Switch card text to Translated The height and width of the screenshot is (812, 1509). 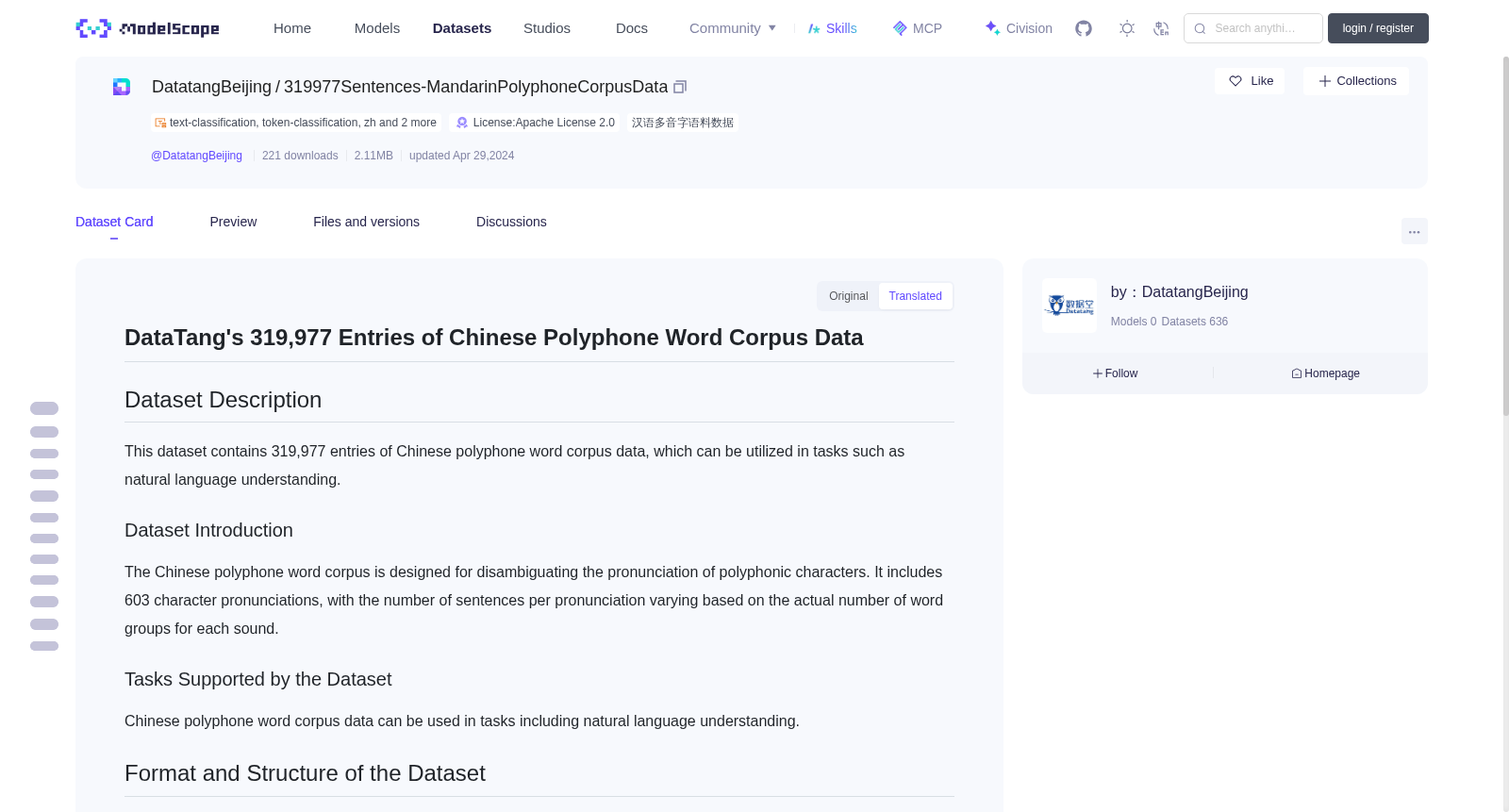click(916, 296)
